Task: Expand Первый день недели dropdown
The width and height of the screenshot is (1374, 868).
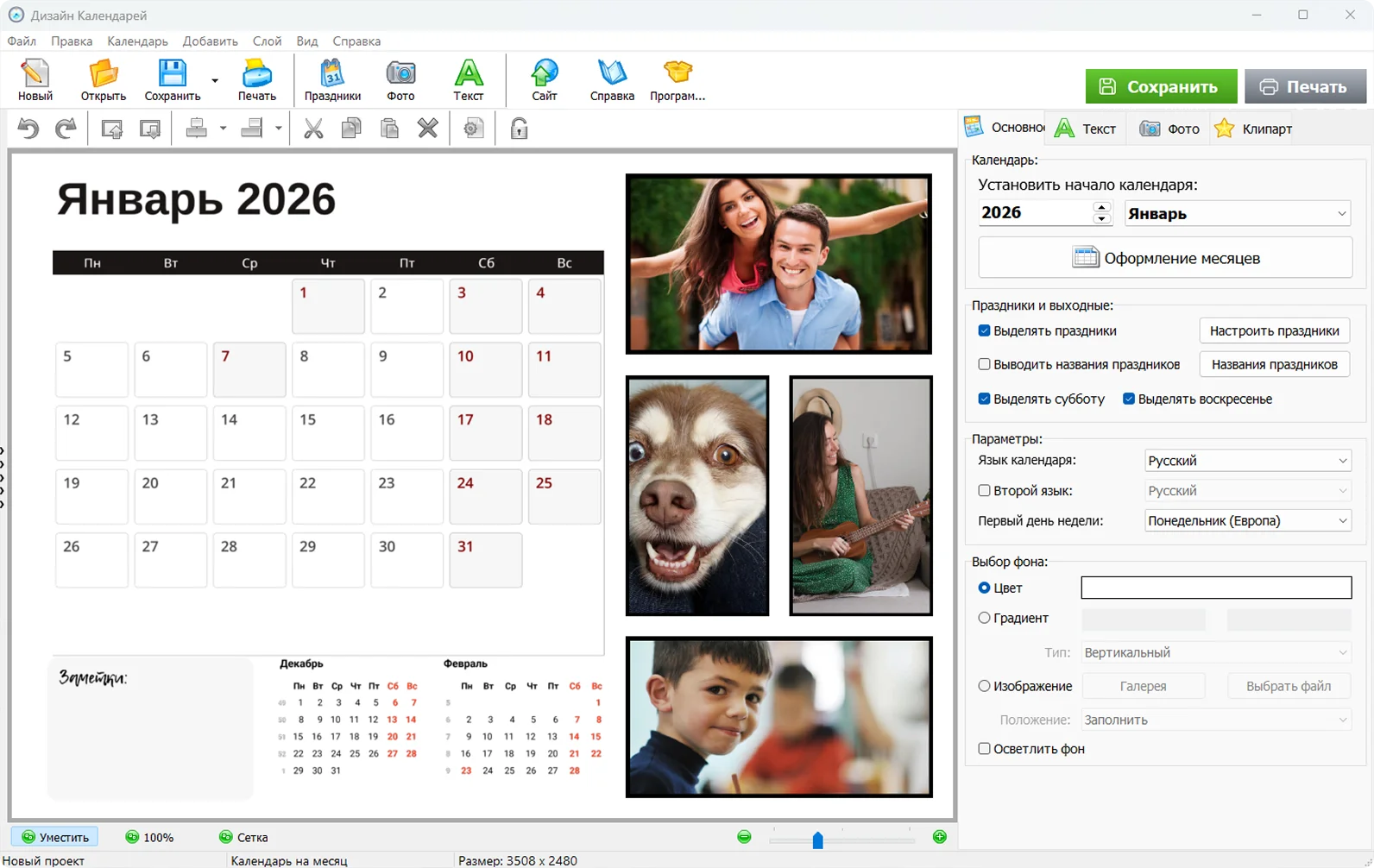Action: pyautogui.click(x=1246, y=521)
